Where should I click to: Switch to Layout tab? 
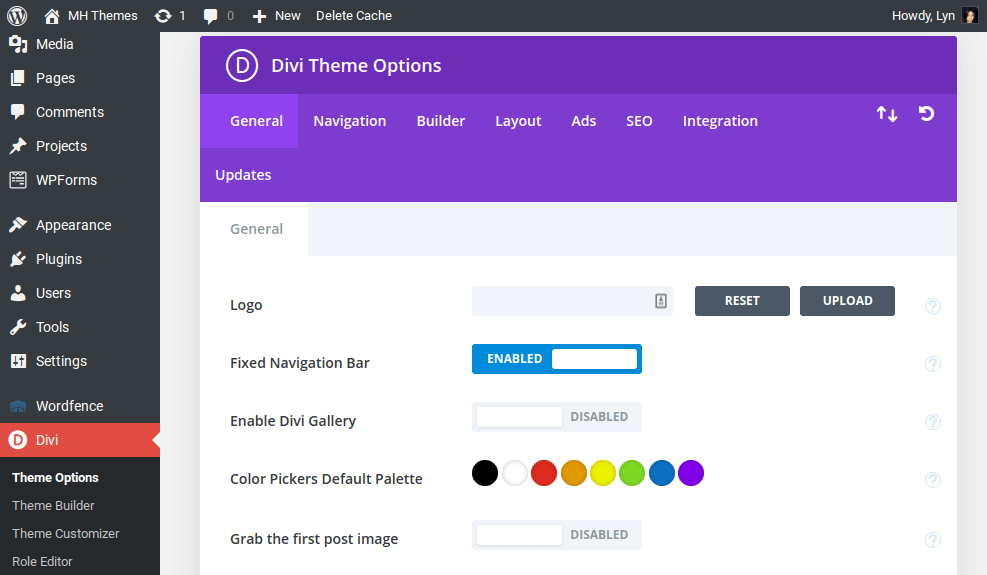[518, 121]
